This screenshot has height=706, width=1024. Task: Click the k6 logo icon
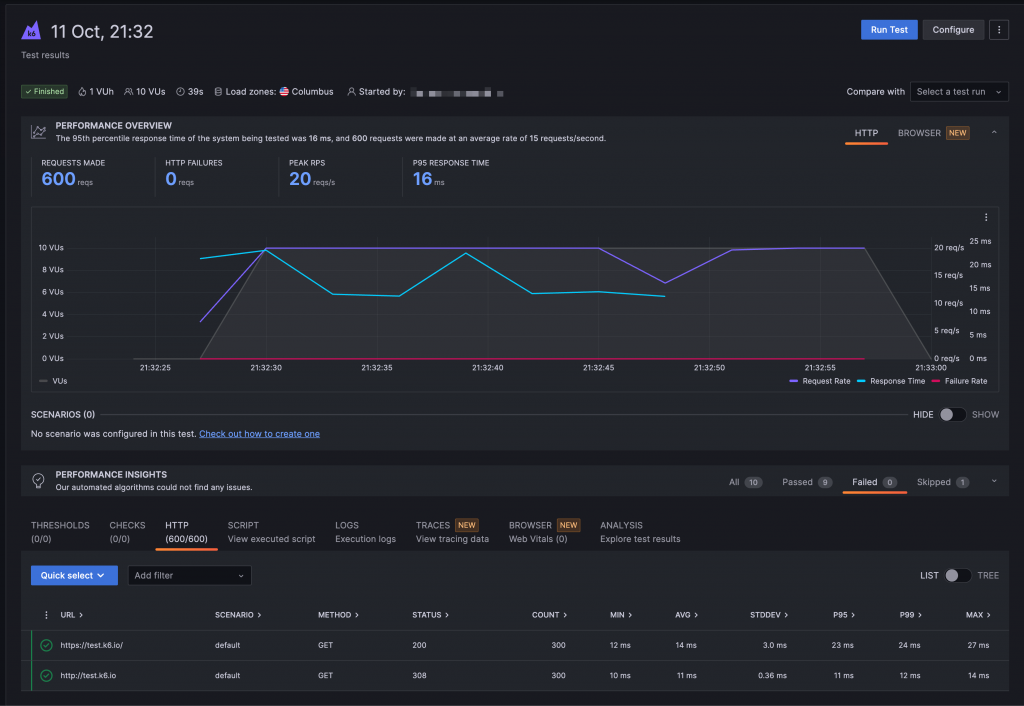[x=32, y=31]
